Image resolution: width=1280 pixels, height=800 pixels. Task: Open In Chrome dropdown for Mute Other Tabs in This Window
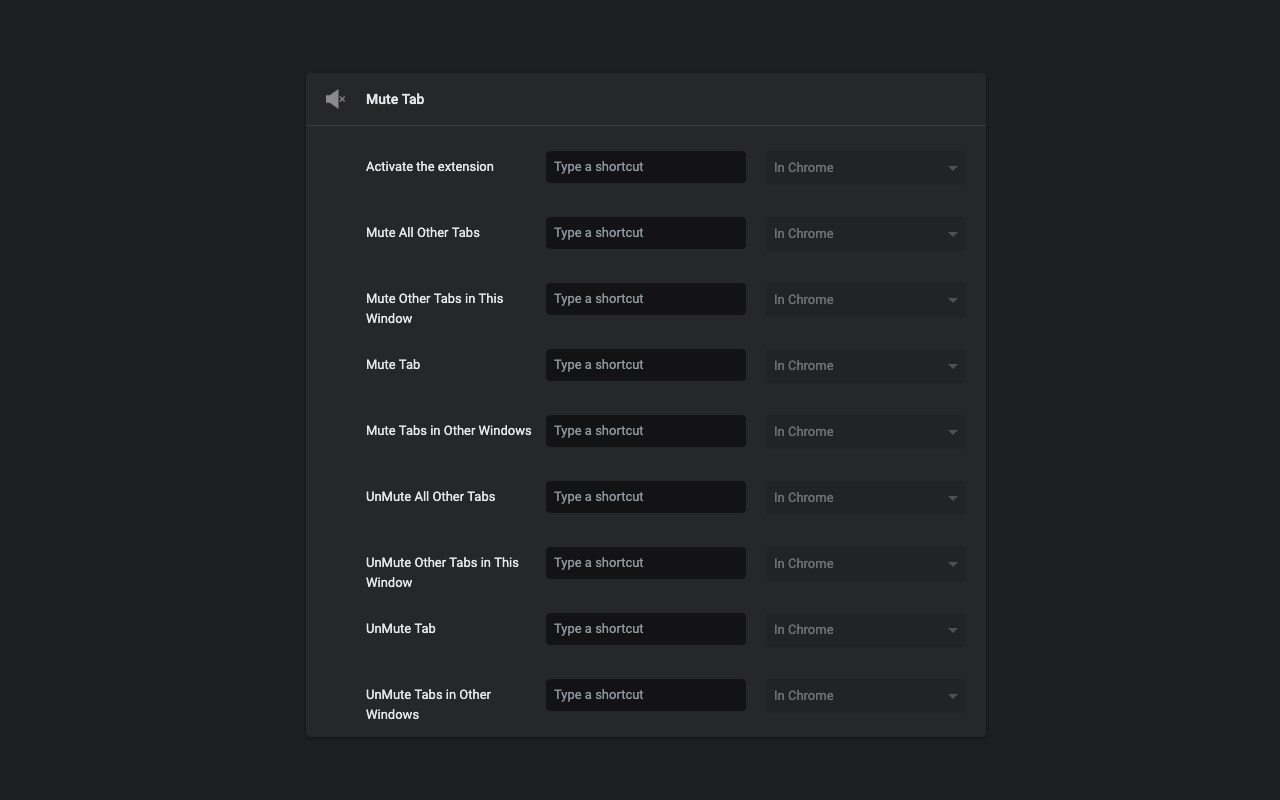(x=865, y=299)
